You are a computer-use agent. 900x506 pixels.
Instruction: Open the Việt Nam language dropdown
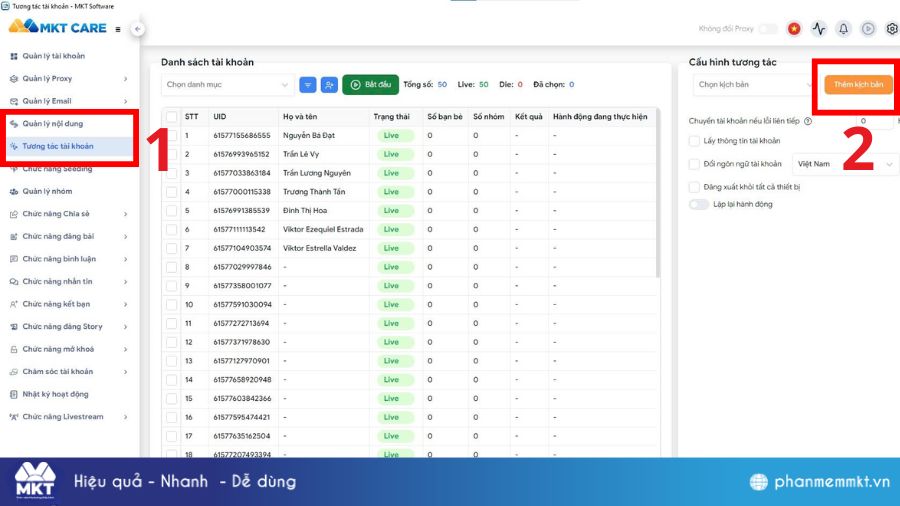coord(845,164)
